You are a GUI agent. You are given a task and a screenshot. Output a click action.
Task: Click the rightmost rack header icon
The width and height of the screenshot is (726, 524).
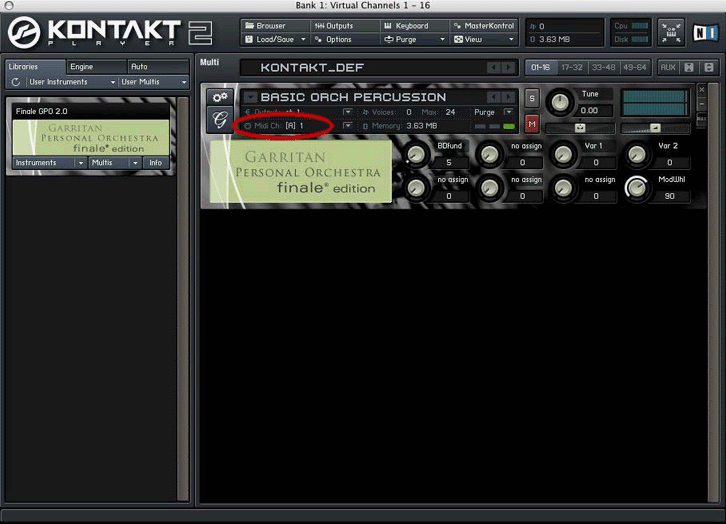click(709, 68)
